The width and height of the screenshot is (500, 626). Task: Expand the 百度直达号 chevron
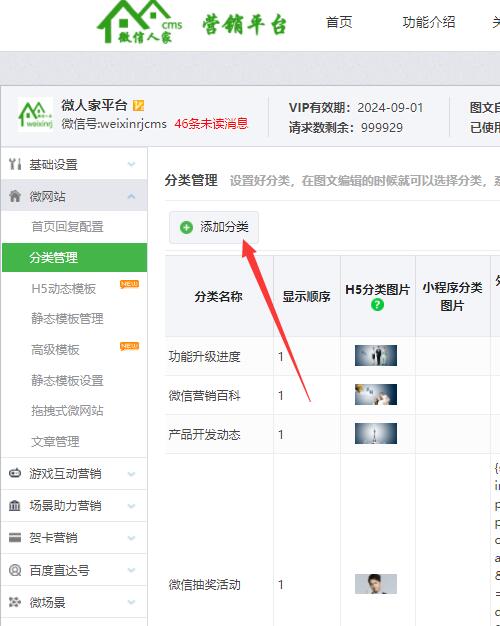pyautogui.click(x=131, y=570)
